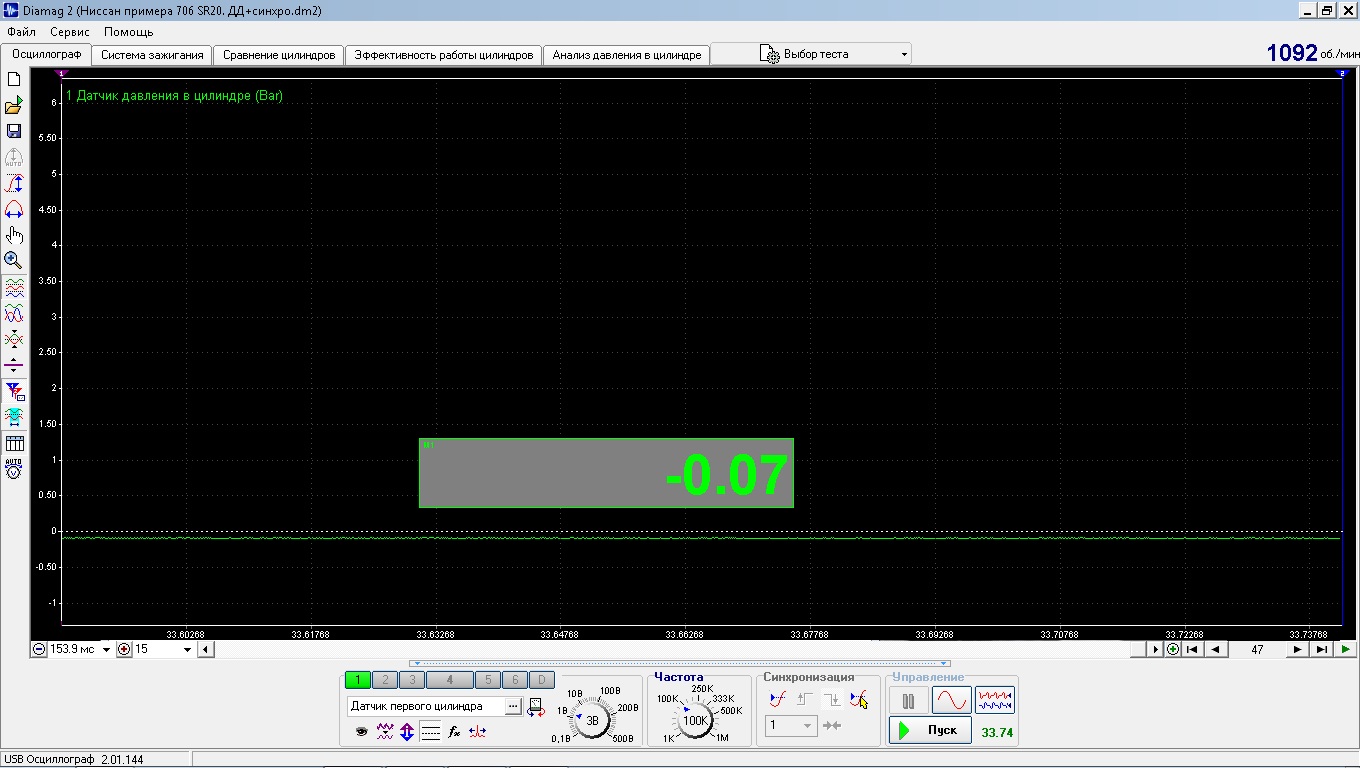This screenshot has height=768, width=1360.
Task: Adjust the 3В voltage range knob
Action: click(x=592, y=720)
